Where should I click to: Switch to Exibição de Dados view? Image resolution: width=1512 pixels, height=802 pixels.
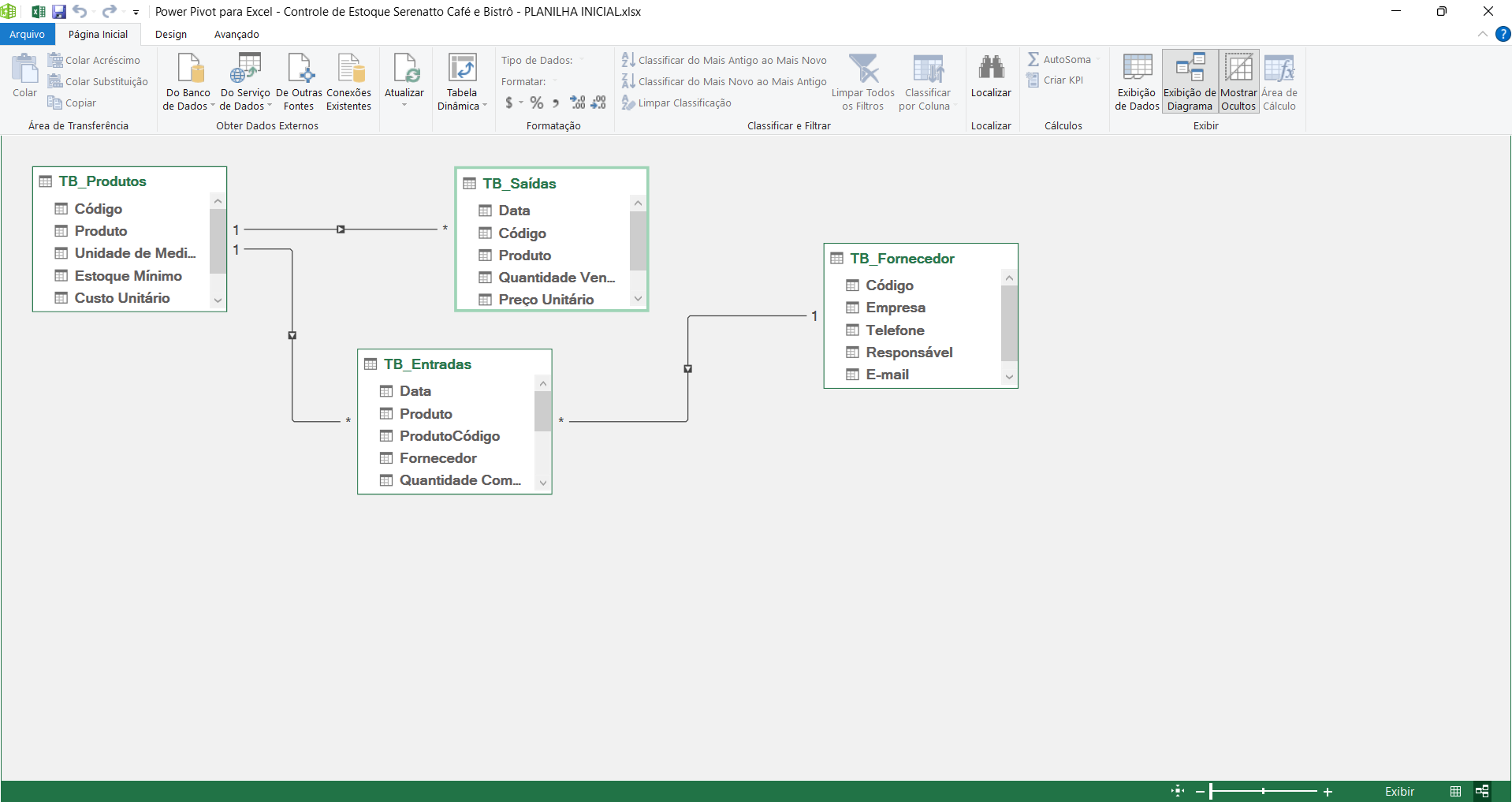coord(1137,81)
